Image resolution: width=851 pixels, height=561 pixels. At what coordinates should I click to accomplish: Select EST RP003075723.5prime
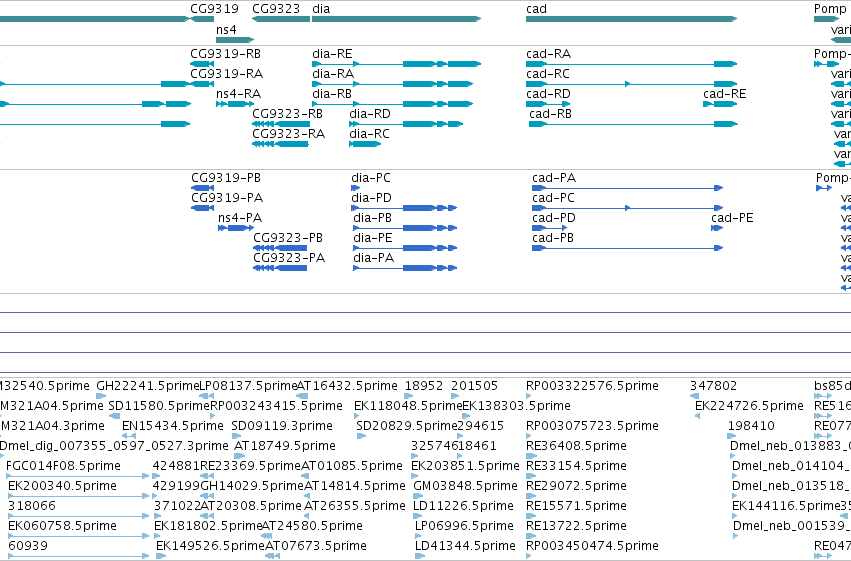pyautogui.click(x=592, y=426)
